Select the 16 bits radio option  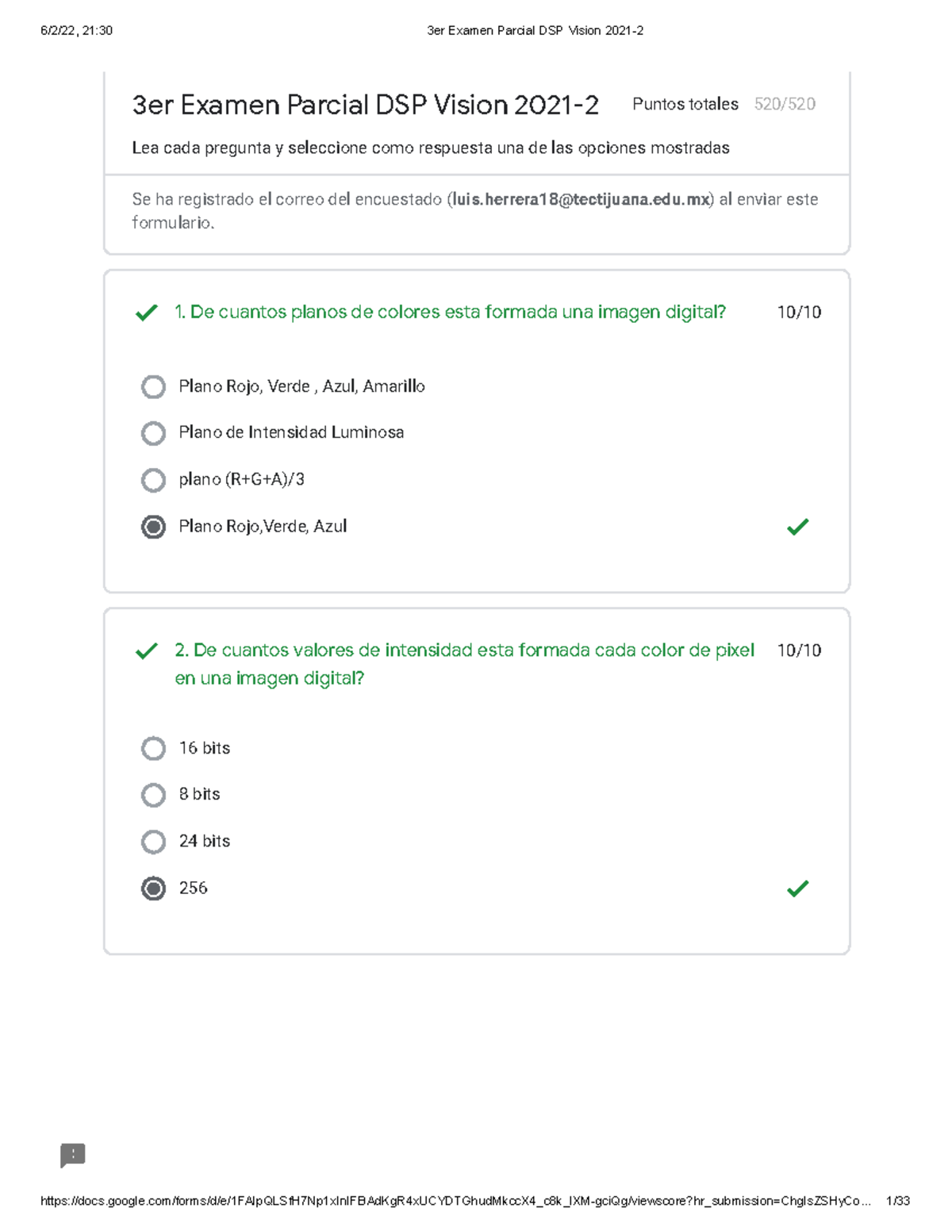[x=153, y=748]
